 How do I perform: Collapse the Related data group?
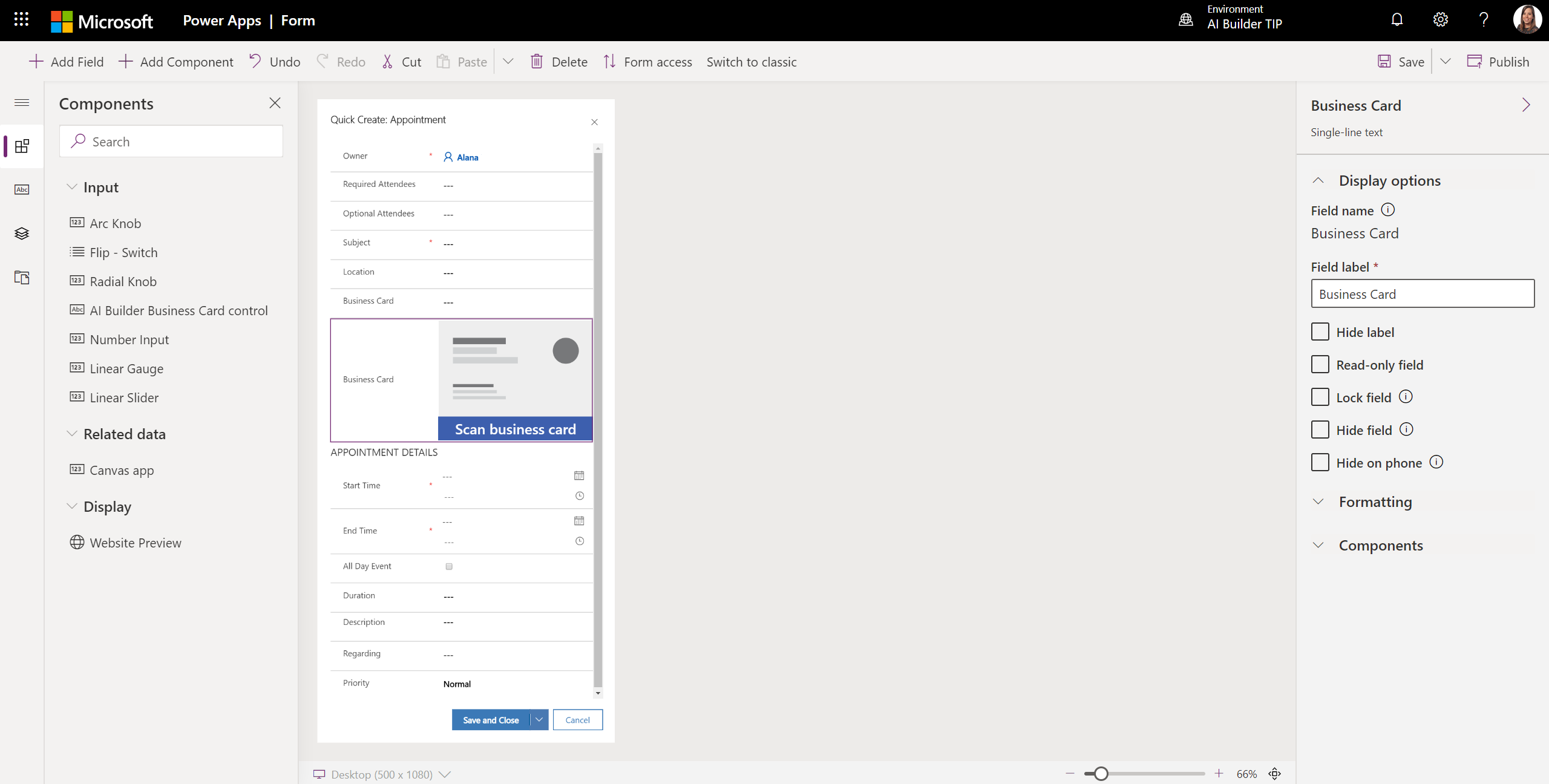click(x=72, y=434)
